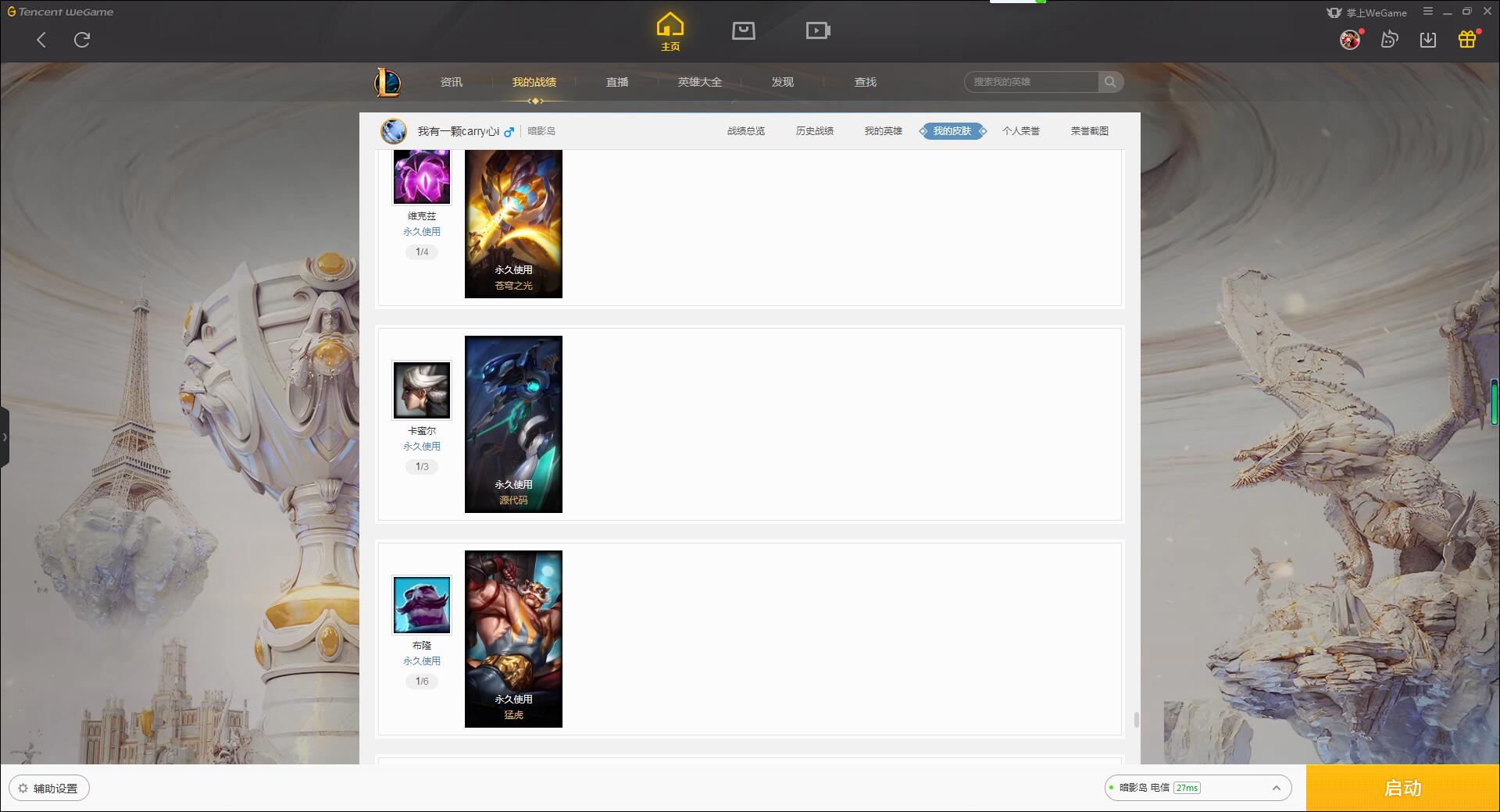Click the 1/3 skin count badge
The height and width of the screenshot is (812, 1500).
pos(422,467)
